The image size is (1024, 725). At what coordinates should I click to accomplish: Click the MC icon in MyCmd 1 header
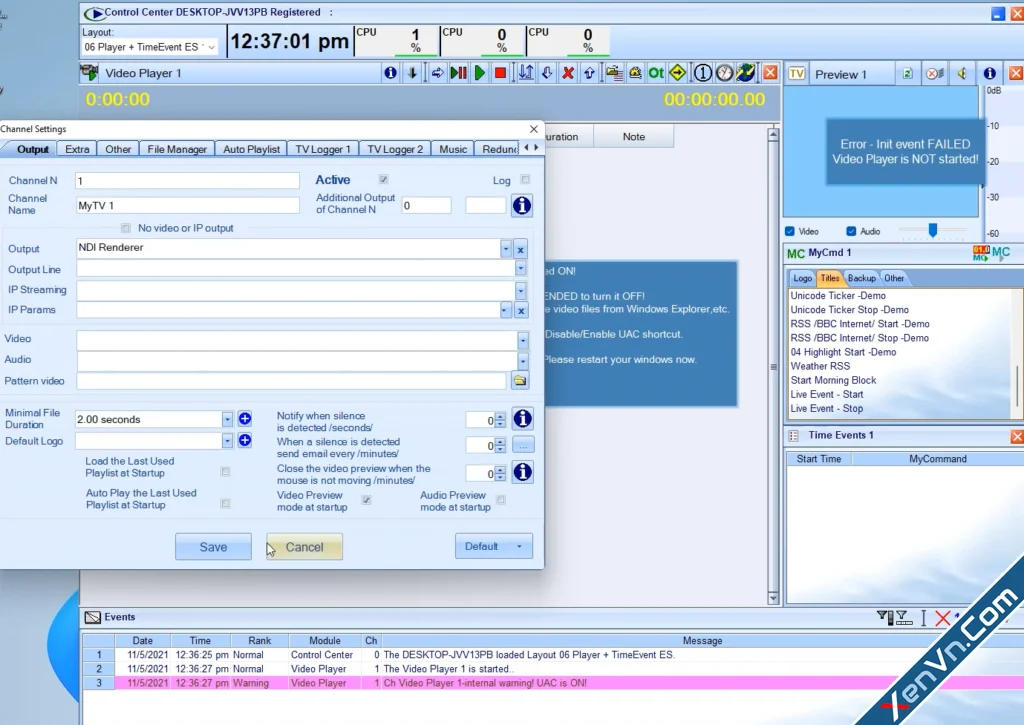pos(1000,252)
